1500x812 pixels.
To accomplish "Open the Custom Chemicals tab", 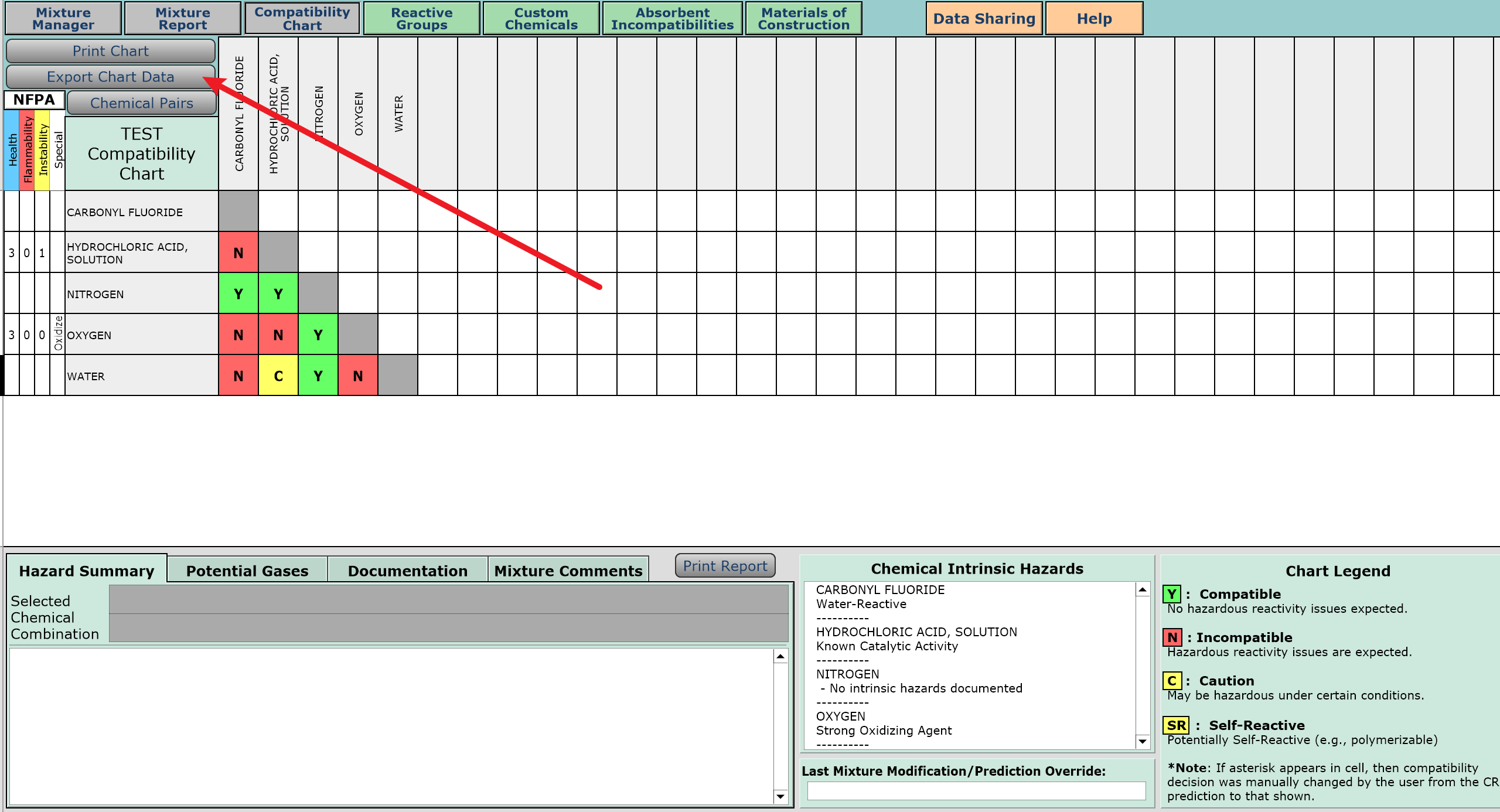I will click(x=541, y=19).
